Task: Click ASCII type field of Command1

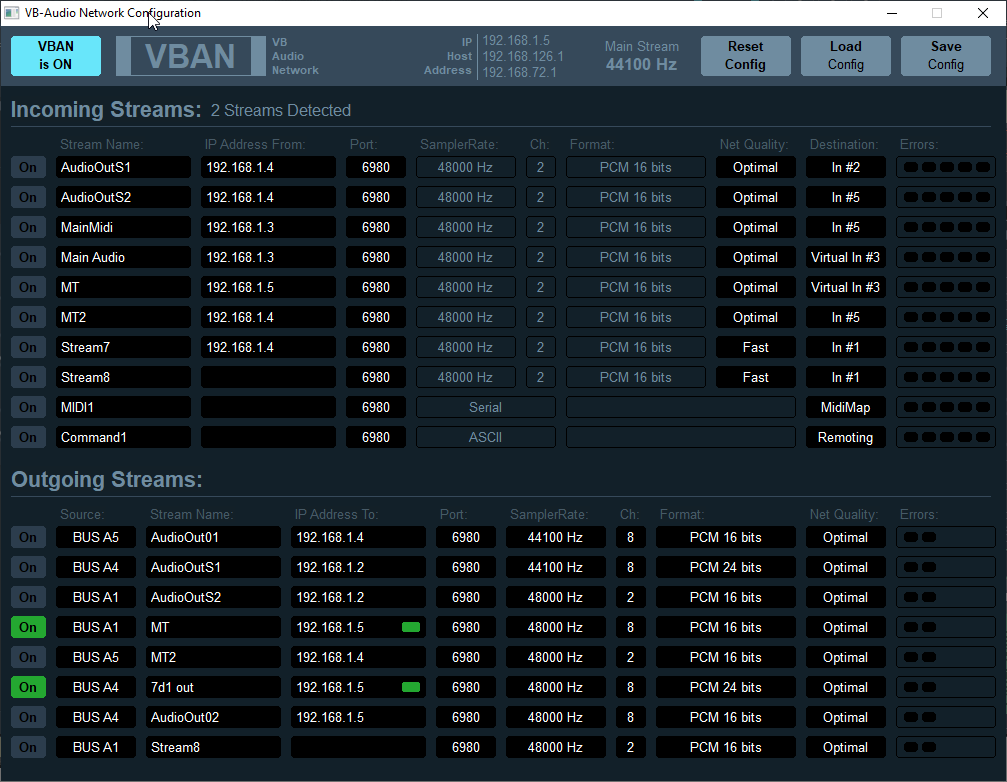Action: 486,437
